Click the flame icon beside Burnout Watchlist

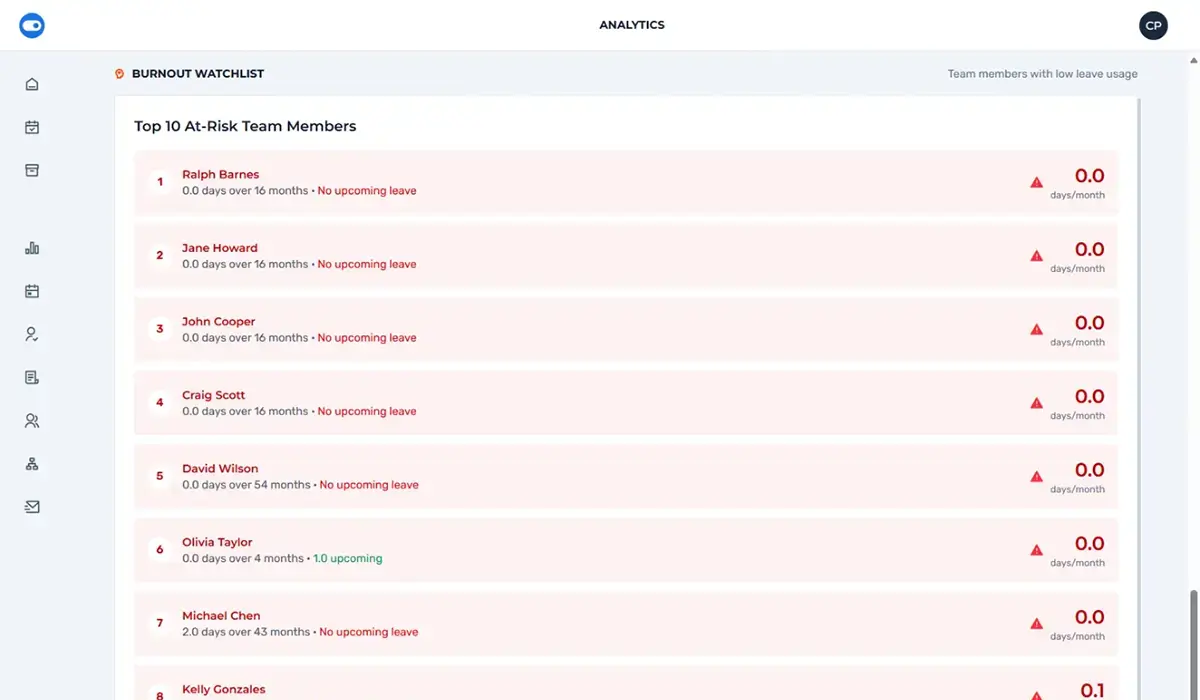(x=119, y=73)
